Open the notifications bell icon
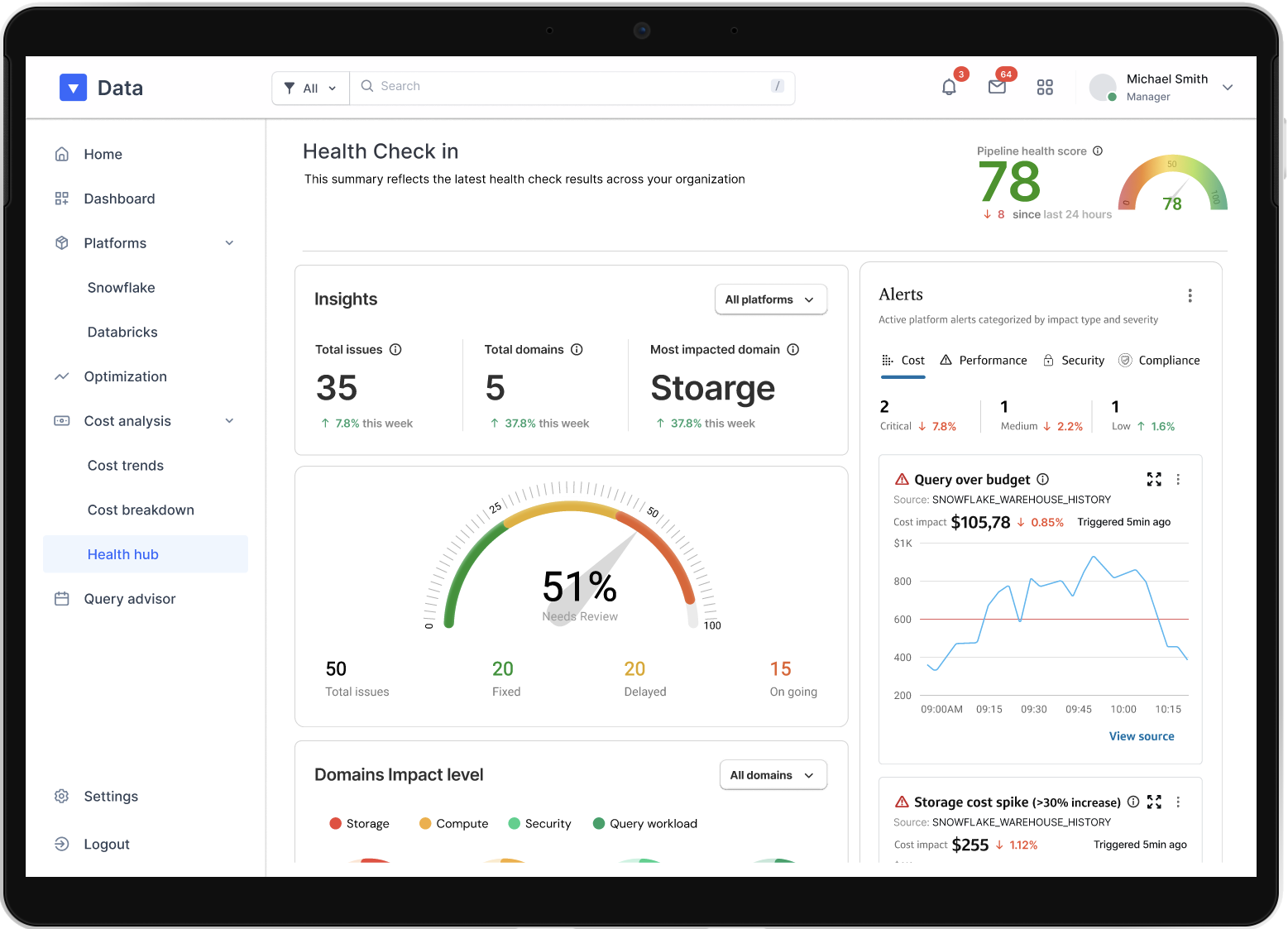1288x929 pixels. click(x=949, y=87)
